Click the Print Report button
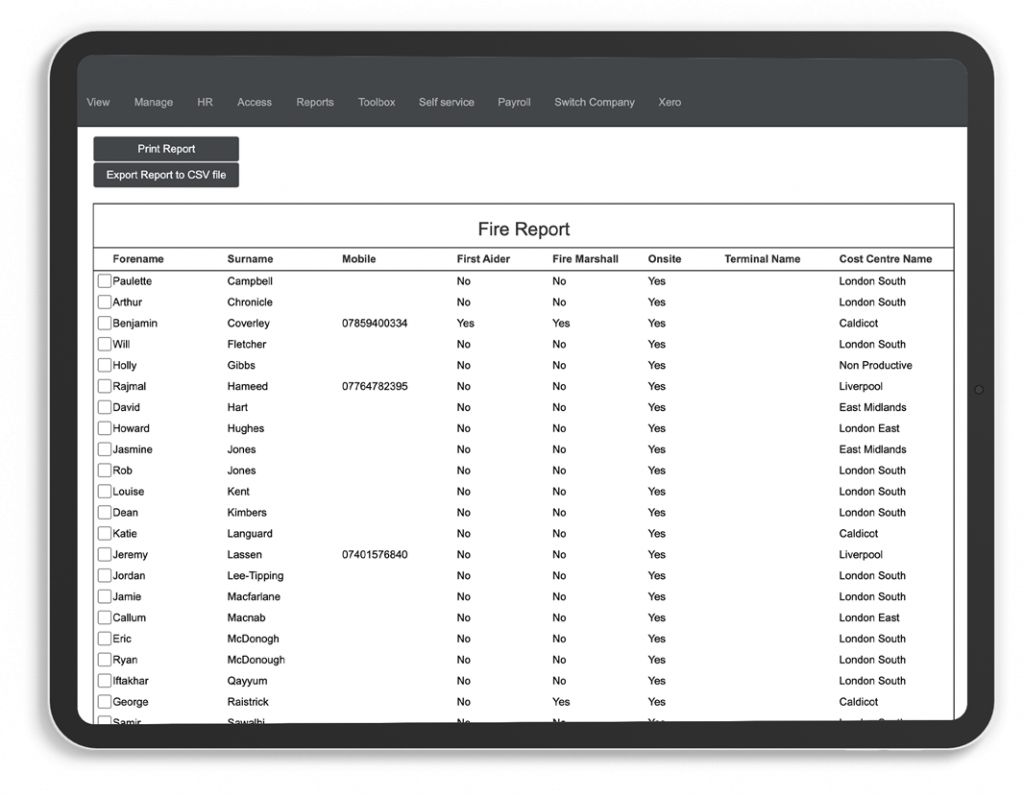1024x797 pixels. (x=166, y=149)
